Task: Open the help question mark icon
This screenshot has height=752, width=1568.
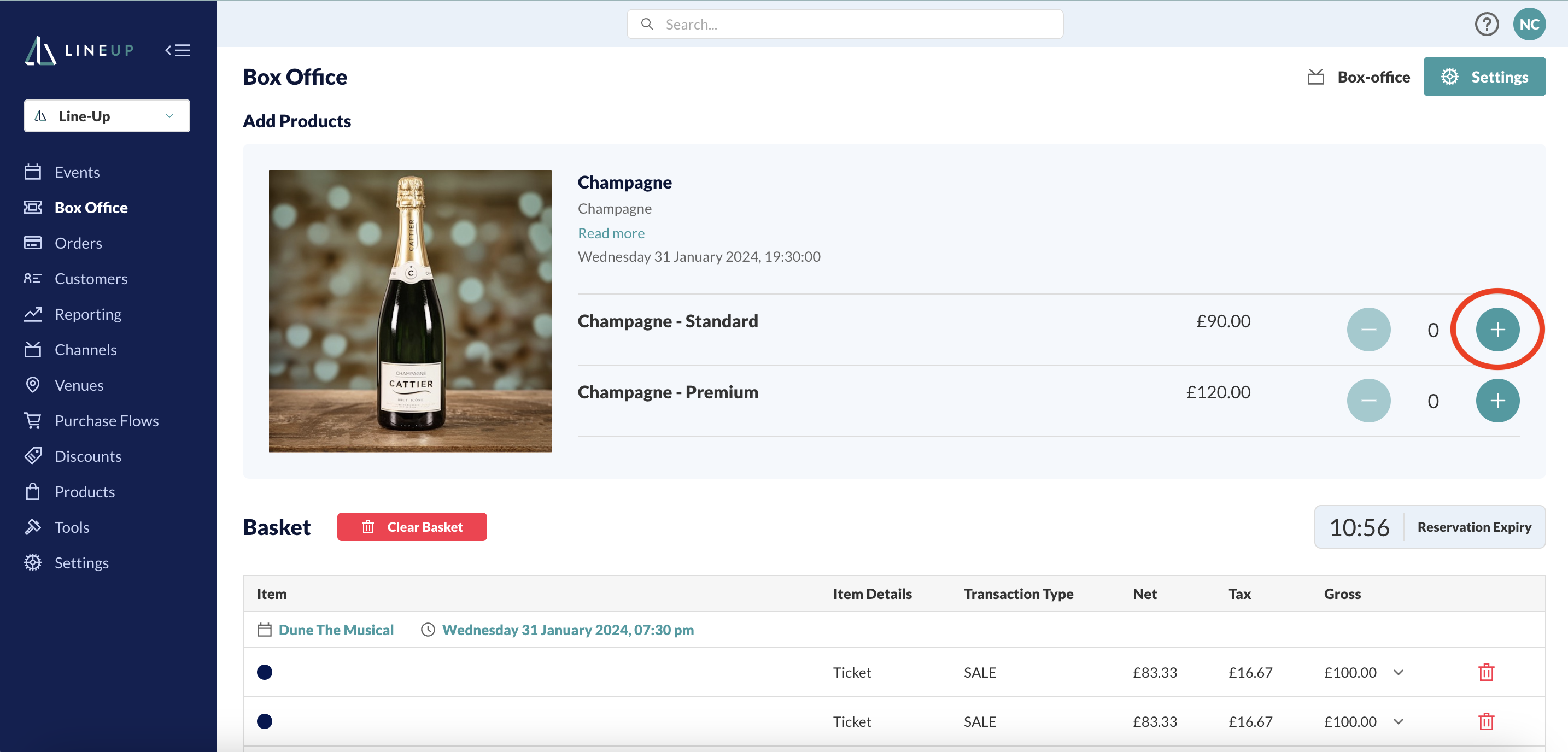Action: [1487, 25]
